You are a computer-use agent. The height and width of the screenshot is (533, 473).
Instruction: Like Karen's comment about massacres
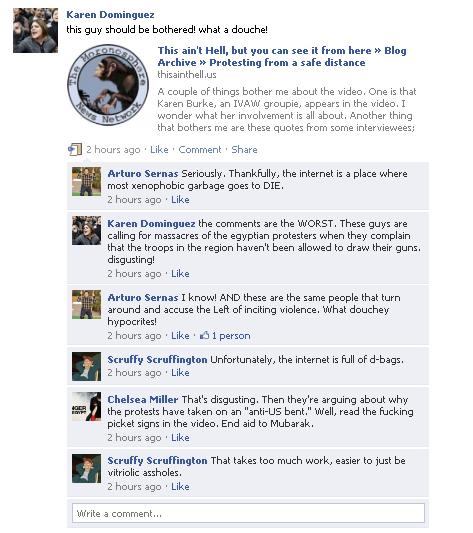180,274
